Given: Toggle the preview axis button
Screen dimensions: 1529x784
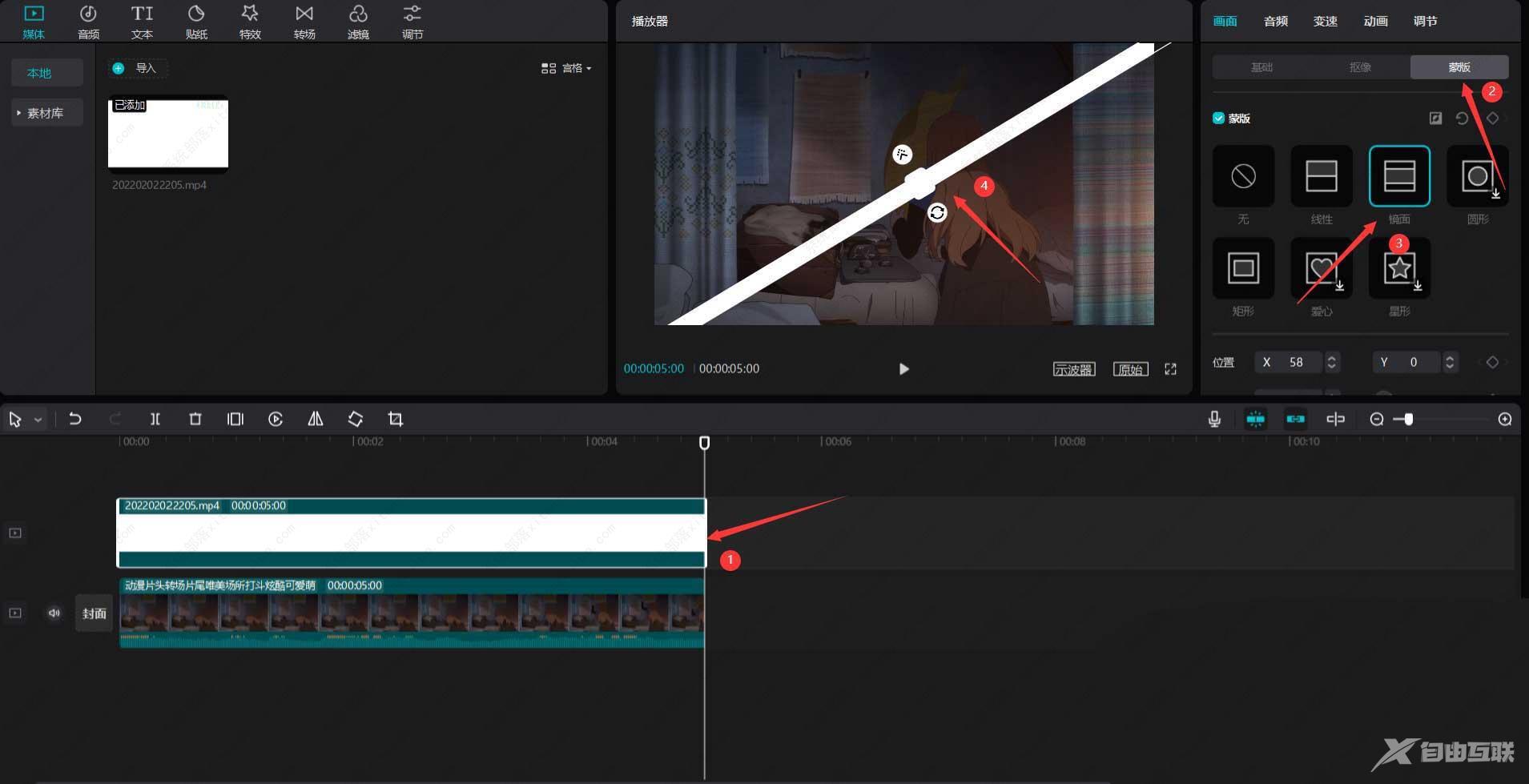Looking at the screenshot, I should (1335, 419).
